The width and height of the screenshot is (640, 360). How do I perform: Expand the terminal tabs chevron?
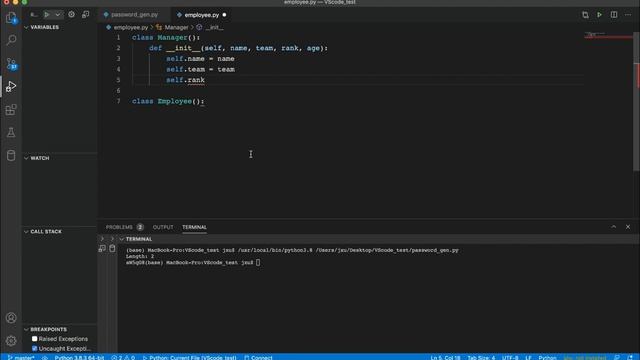pyautogui.click(x=102, y=239)
